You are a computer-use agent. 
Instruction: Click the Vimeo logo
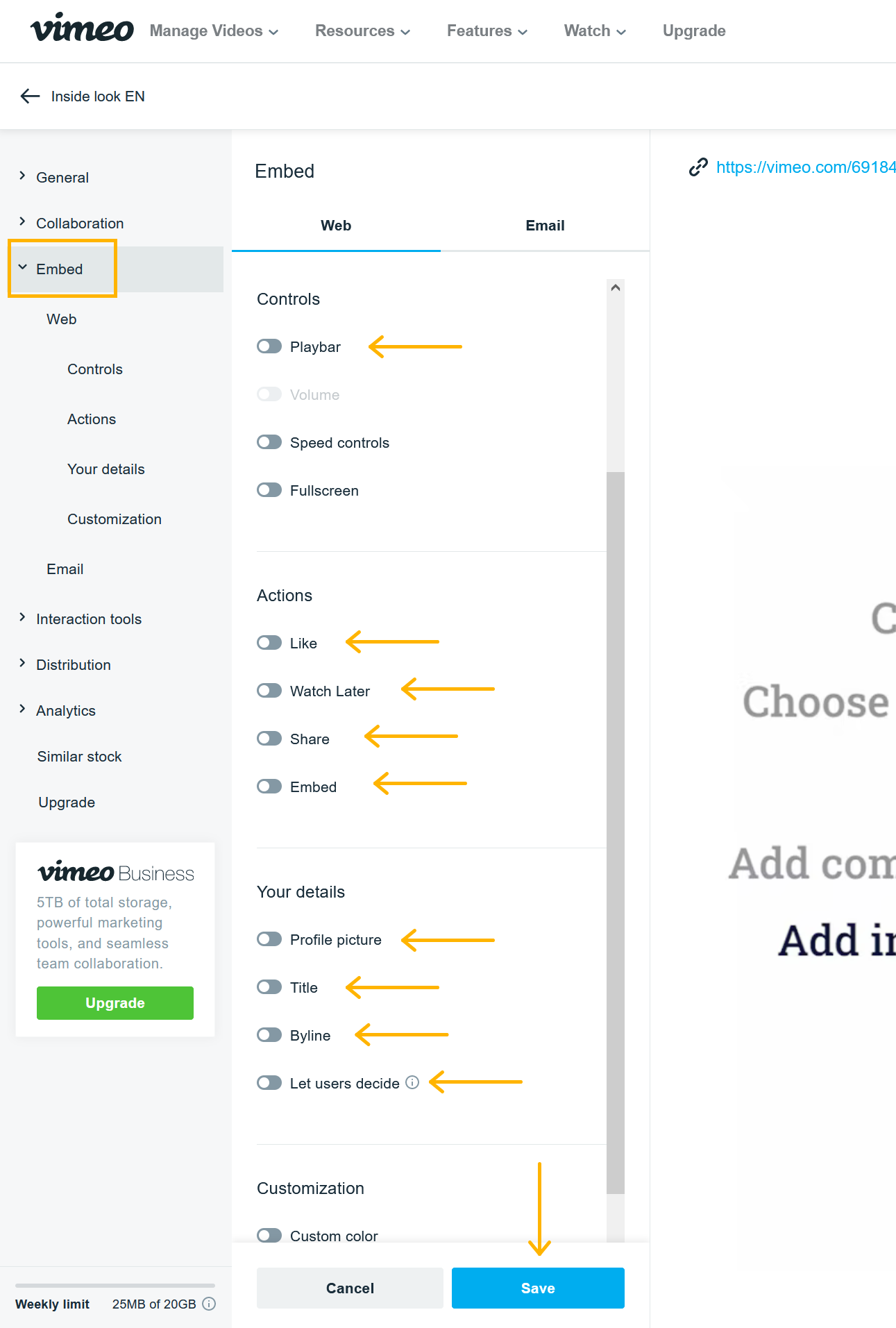[x=82, y=28]
